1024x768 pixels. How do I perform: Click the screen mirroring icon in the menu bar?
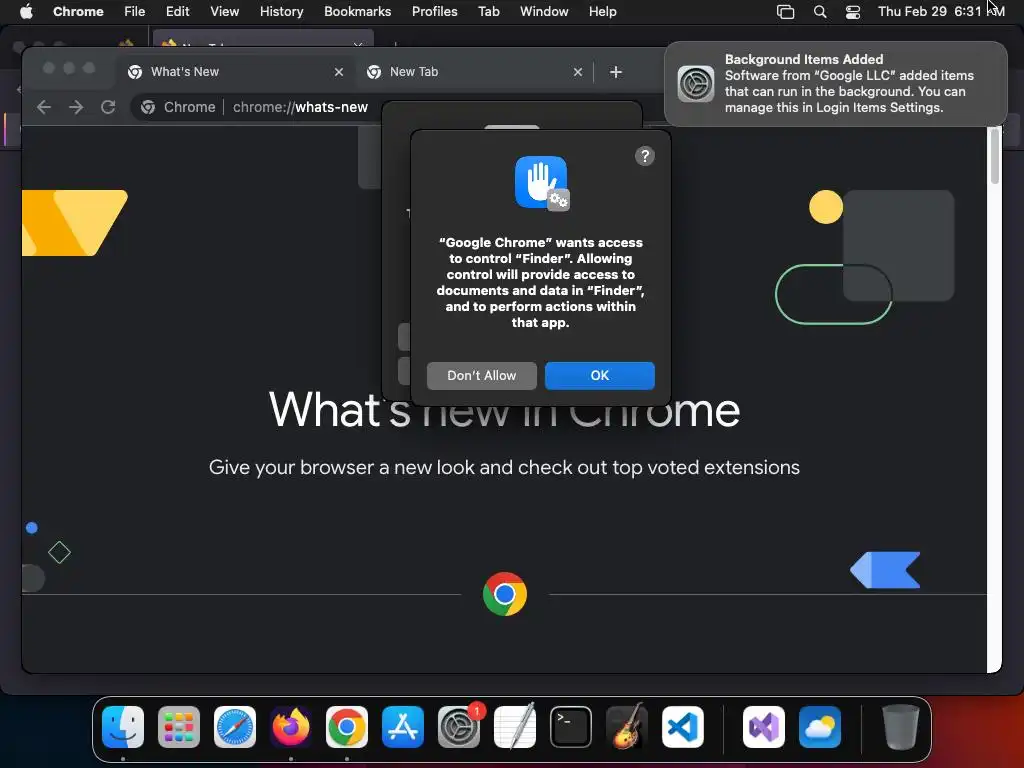tap(786, 12)
